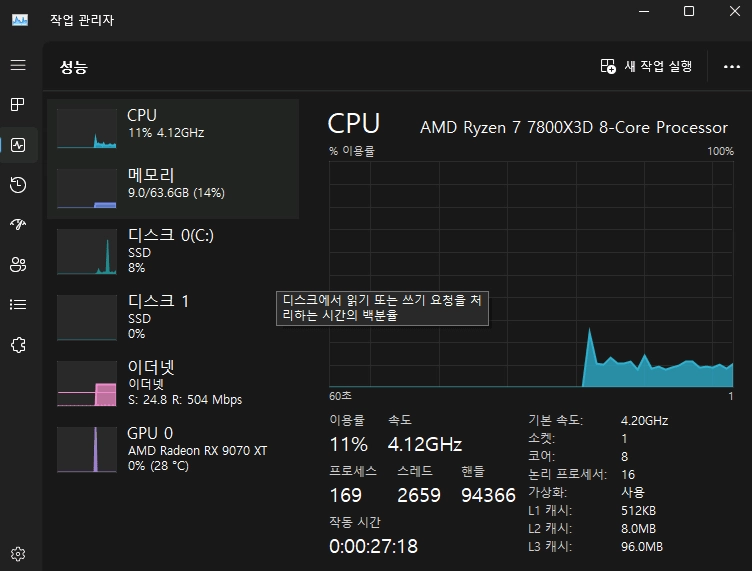
Task: Click the main CPU utilization graph
Action: point(531,274)
